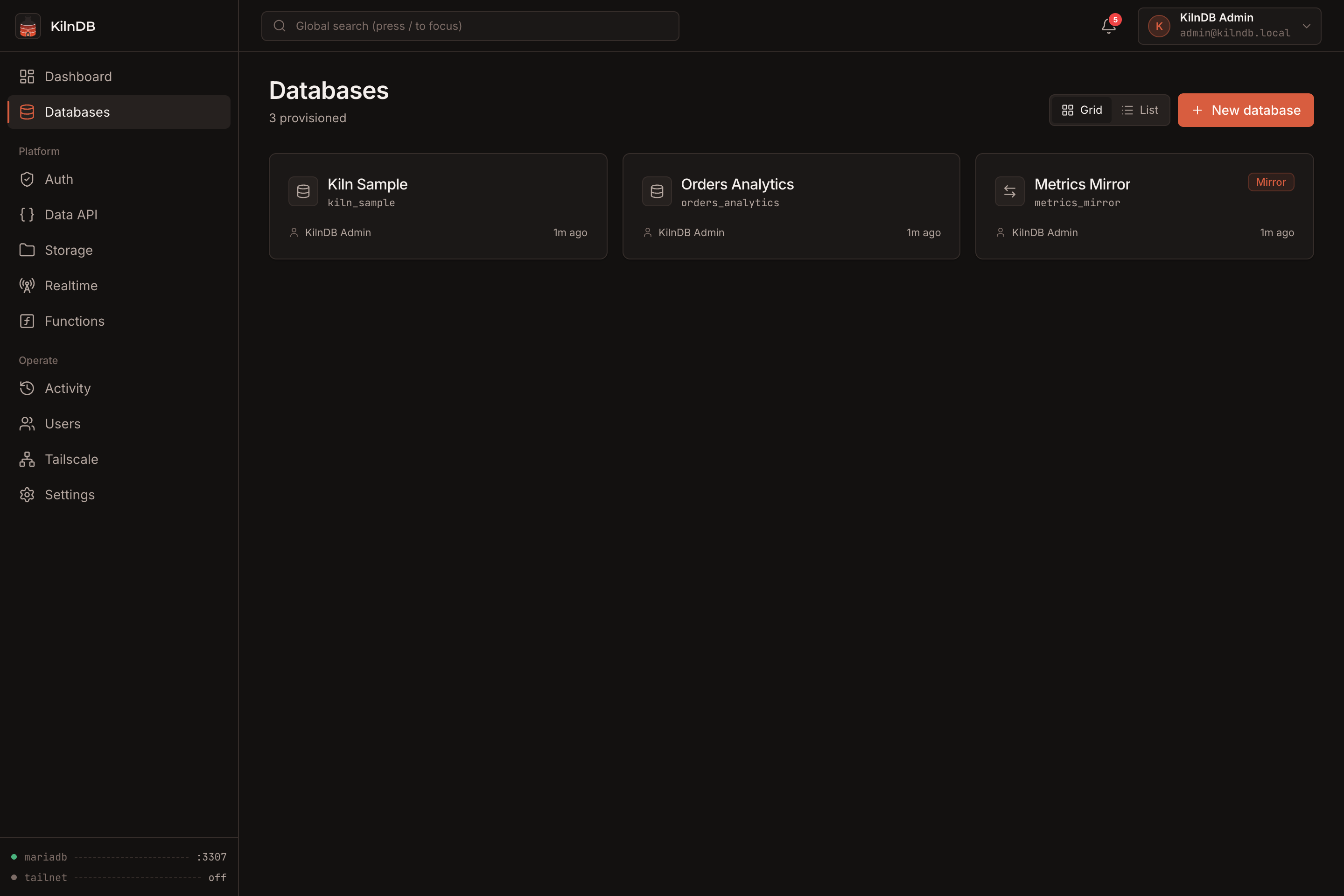
Task: Click the Kiln Sample database icon
Action: (303, 191)
